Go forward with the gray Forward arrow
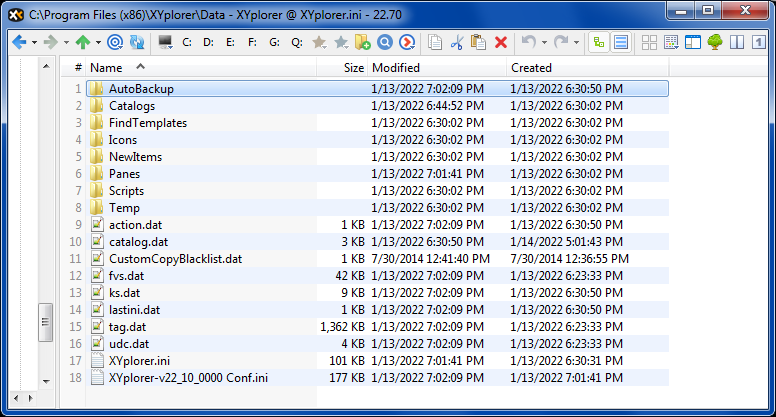Screen dimensions: 776x417 (x=51, y=42)
